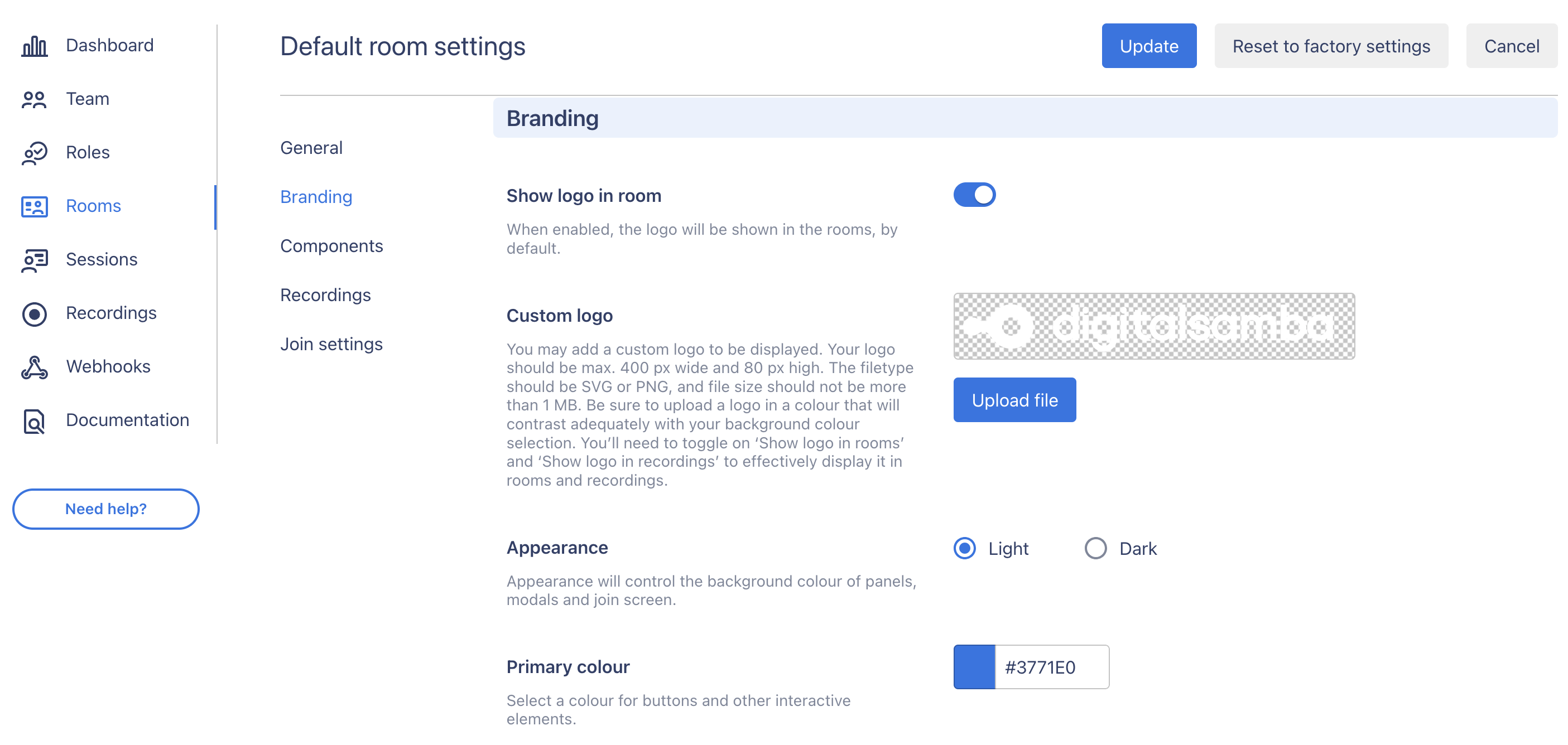Click the Dashboard bar chart icon
Screen dimensions: 1568x745
[34, 46]
